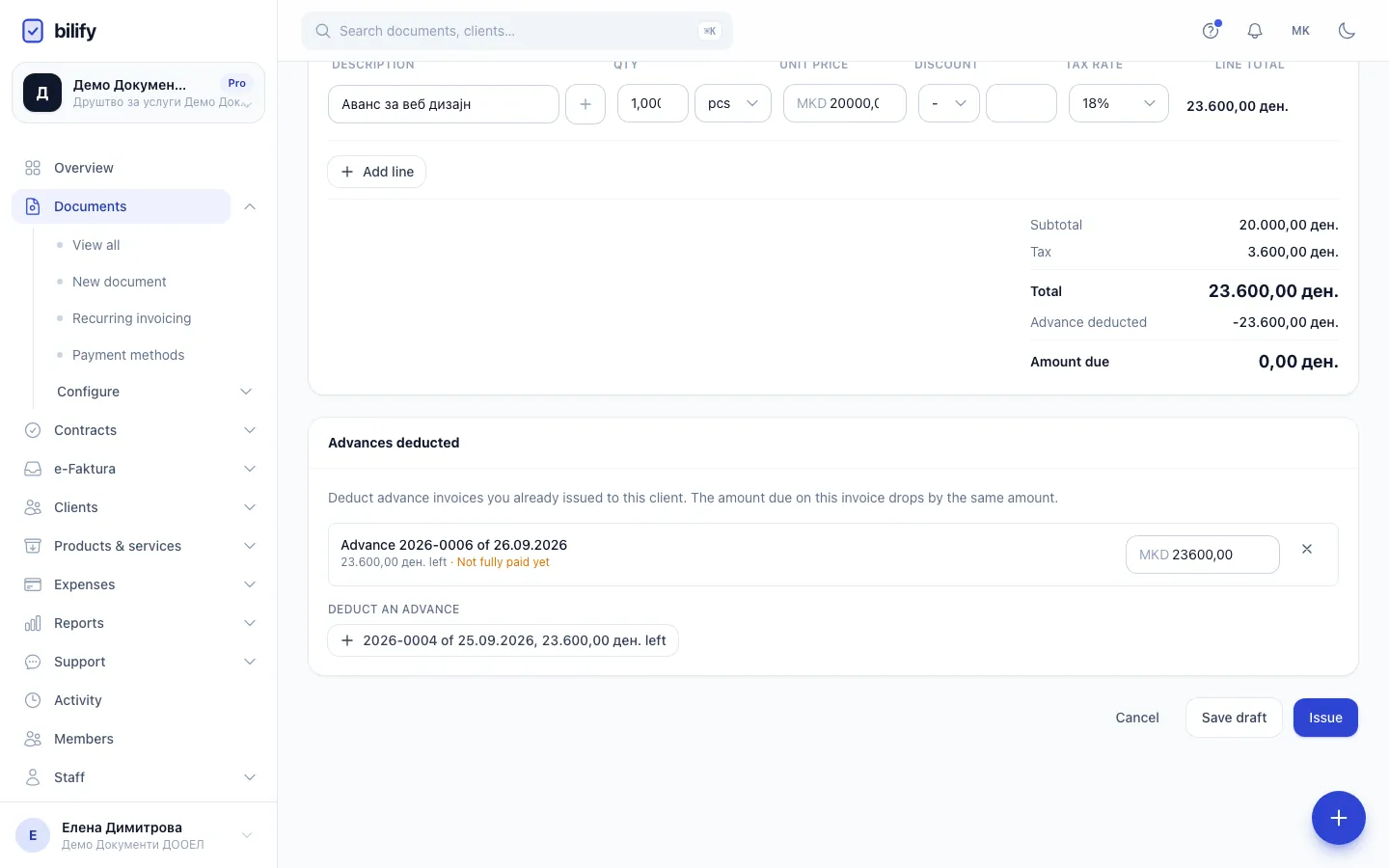Expand the Expenses section

point(250,584)
